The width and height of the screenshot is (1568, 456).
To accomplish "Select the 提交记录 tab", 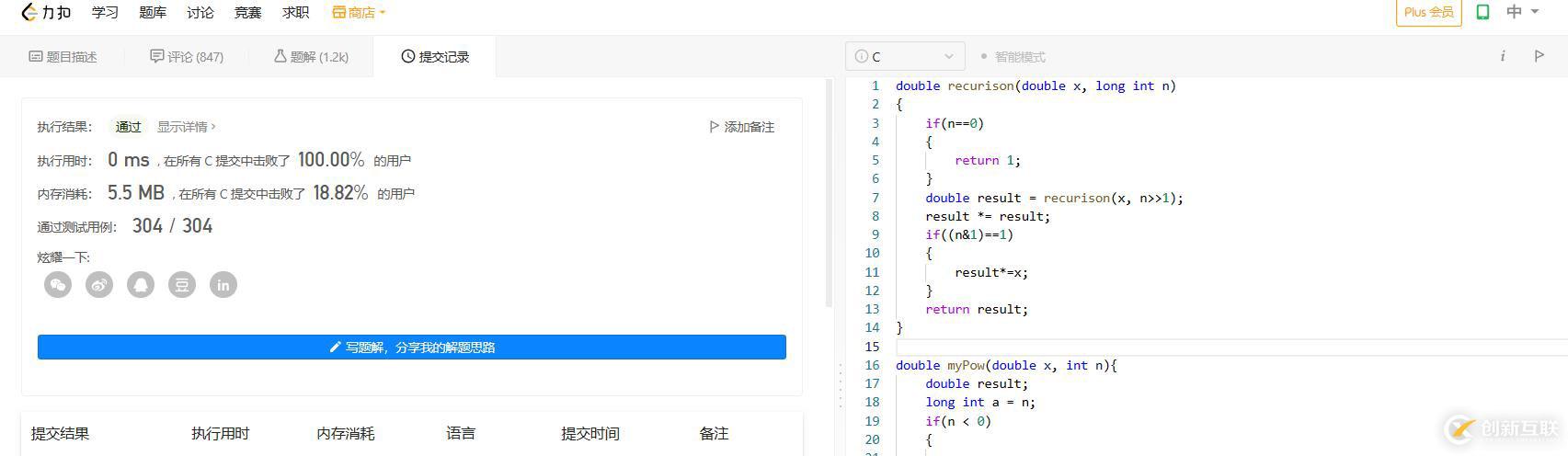I will (x=435, y=57).
